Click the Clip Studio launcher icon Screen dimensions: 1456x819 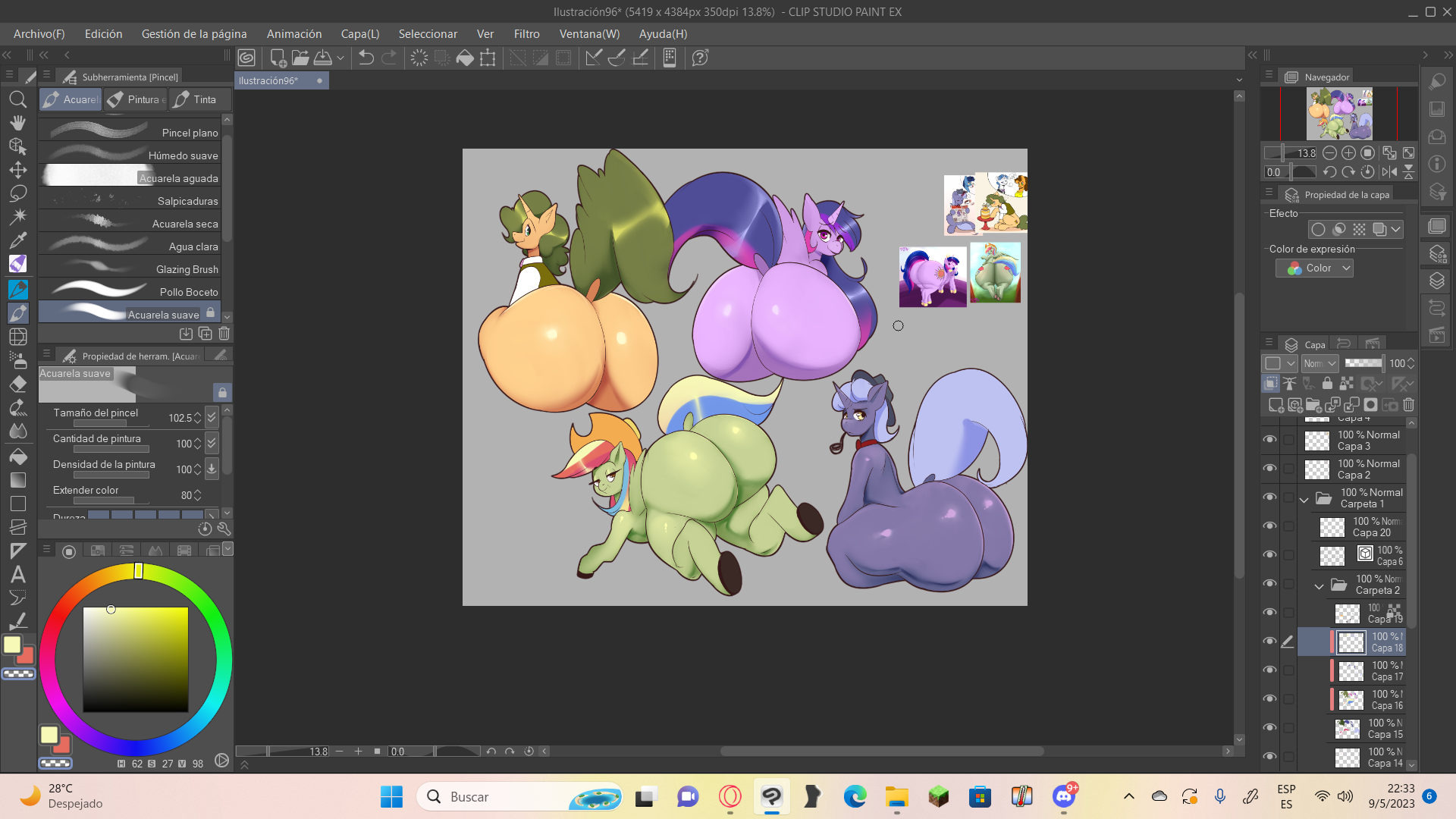246,58
